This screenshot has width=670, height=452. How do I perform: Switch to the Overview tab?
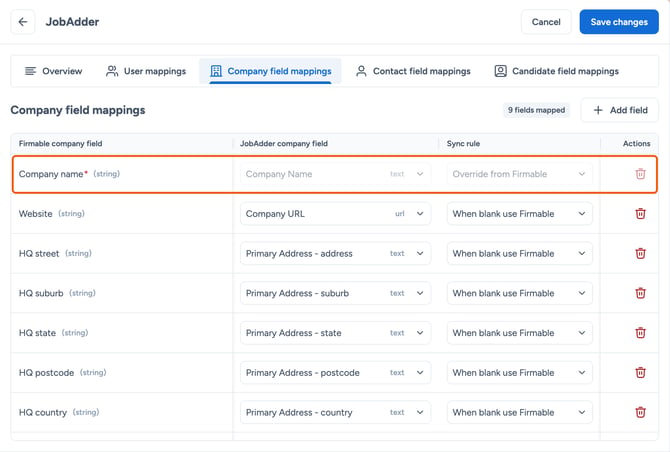click(53, 71)
